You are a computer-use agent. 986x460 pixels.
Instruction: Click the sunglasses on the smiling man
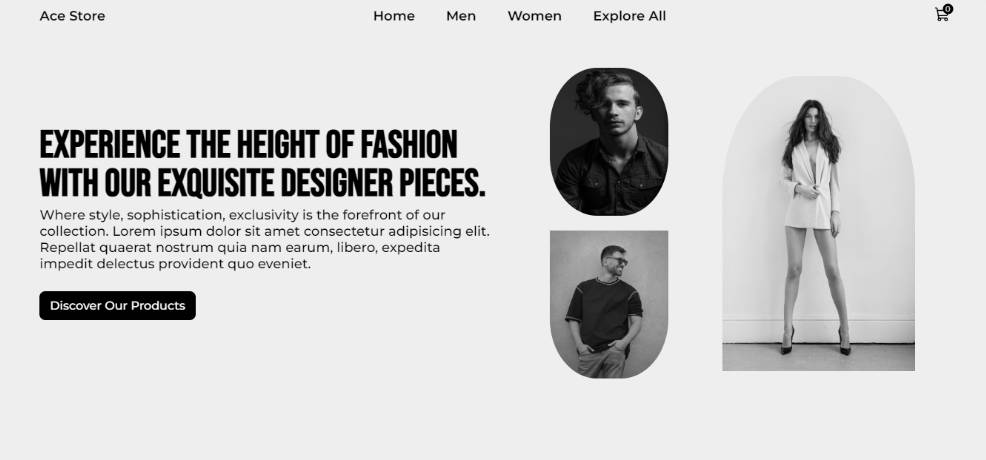(x=617, y=260)
